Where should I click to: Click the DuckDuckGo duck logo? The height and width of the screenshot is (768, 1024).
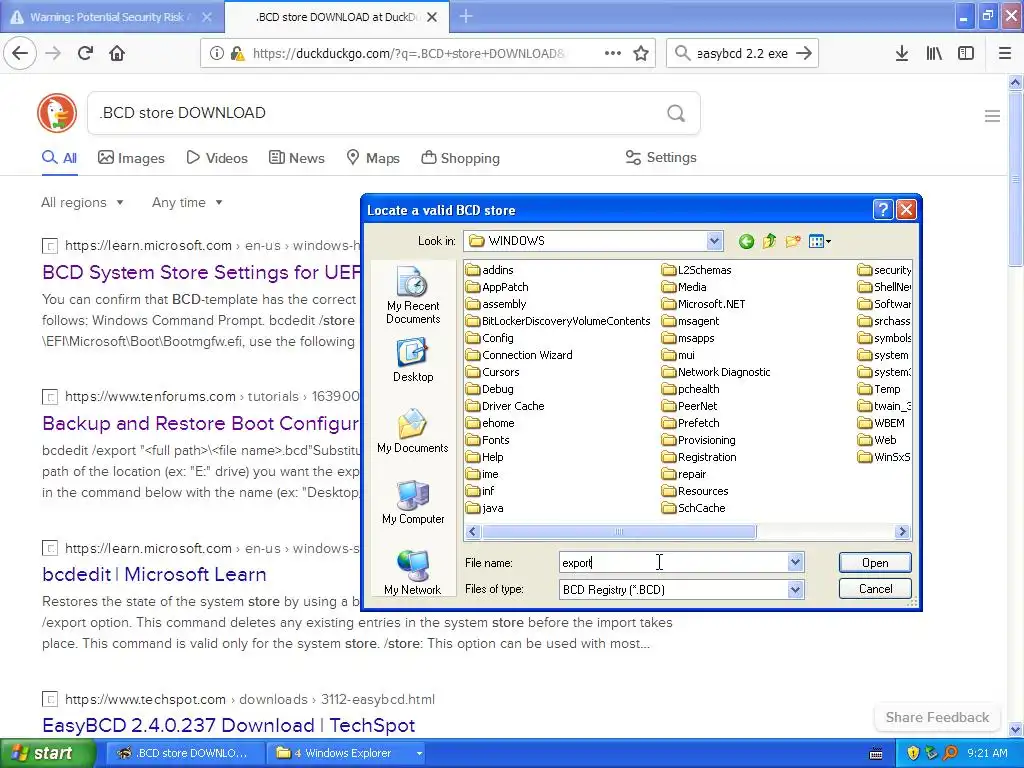click(57, 113)
